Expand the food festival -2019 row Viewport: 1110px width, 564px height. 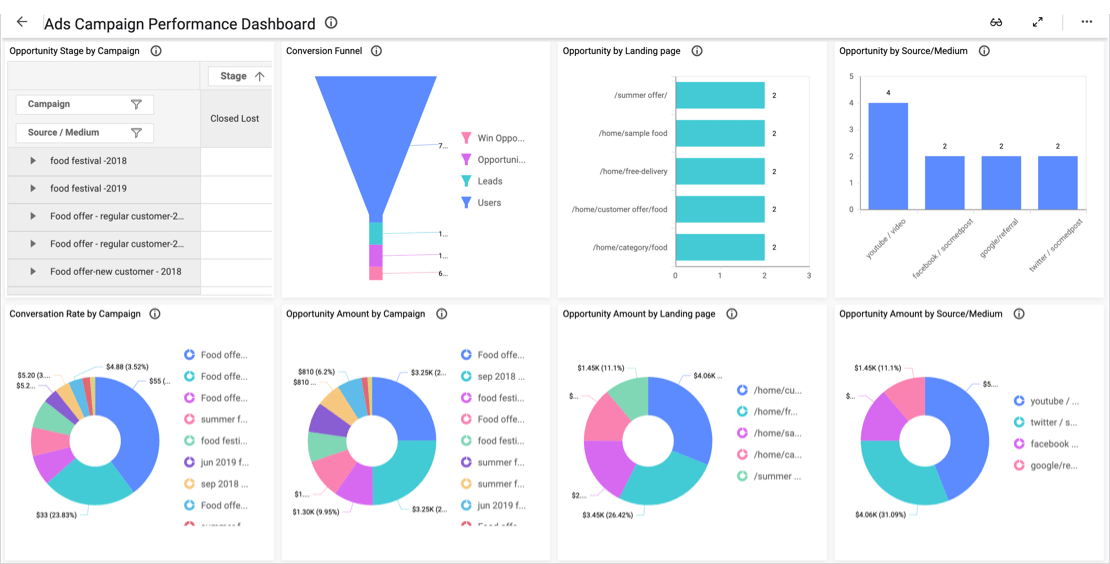point(33,189)
